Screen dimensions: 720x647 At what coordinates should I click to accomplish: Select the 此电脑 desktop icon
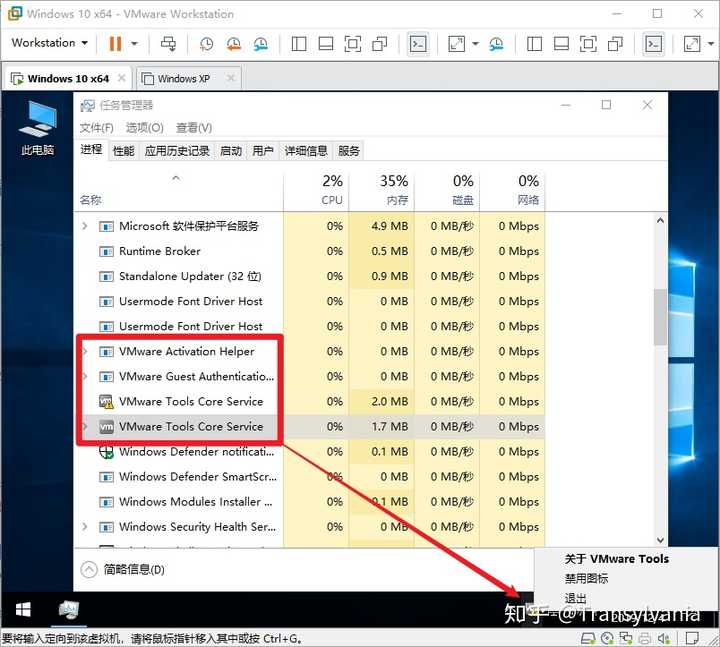tap(38, 128)
